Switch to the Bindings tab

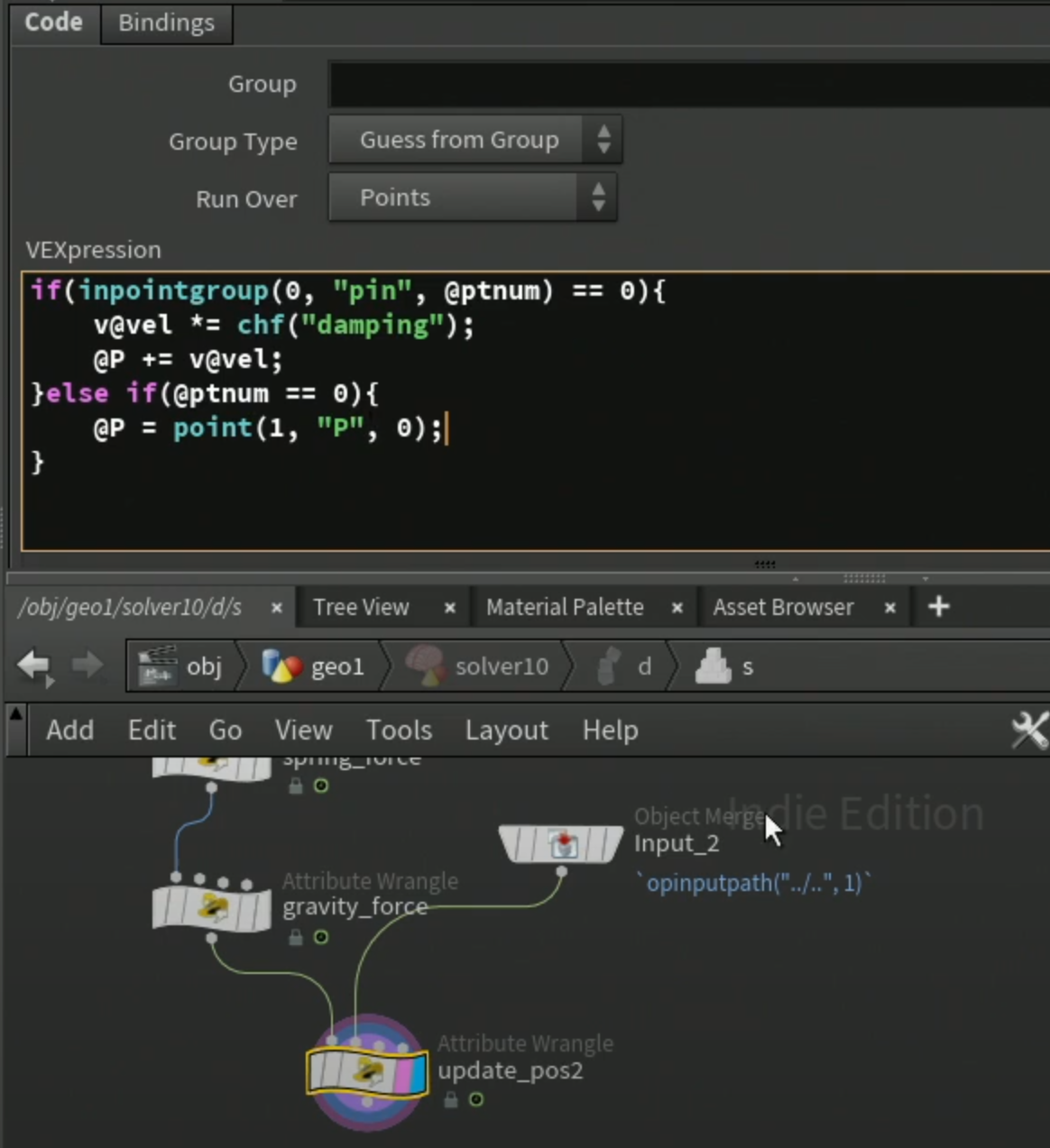tap(166, 23)
